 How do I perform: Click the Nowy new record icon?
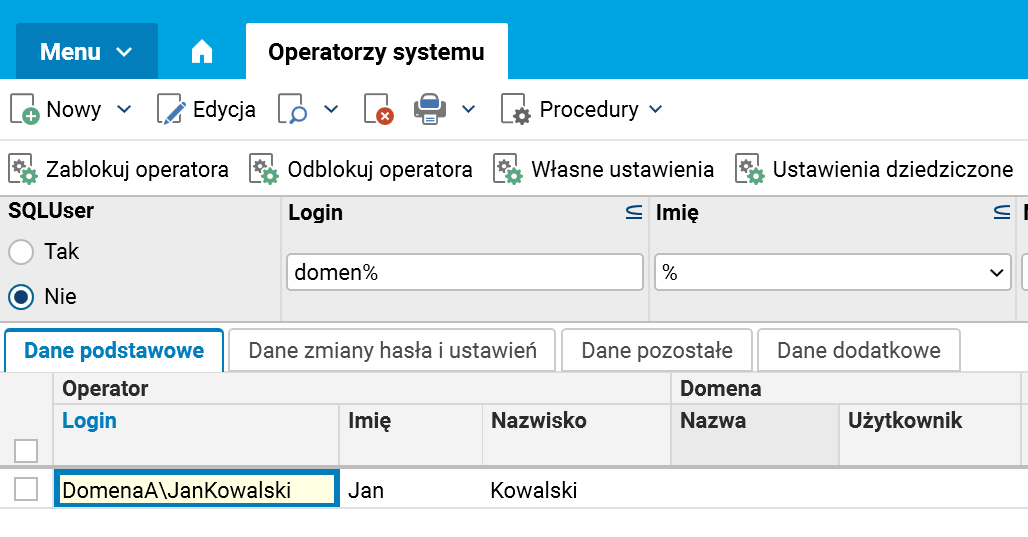[x=24, y=110]
